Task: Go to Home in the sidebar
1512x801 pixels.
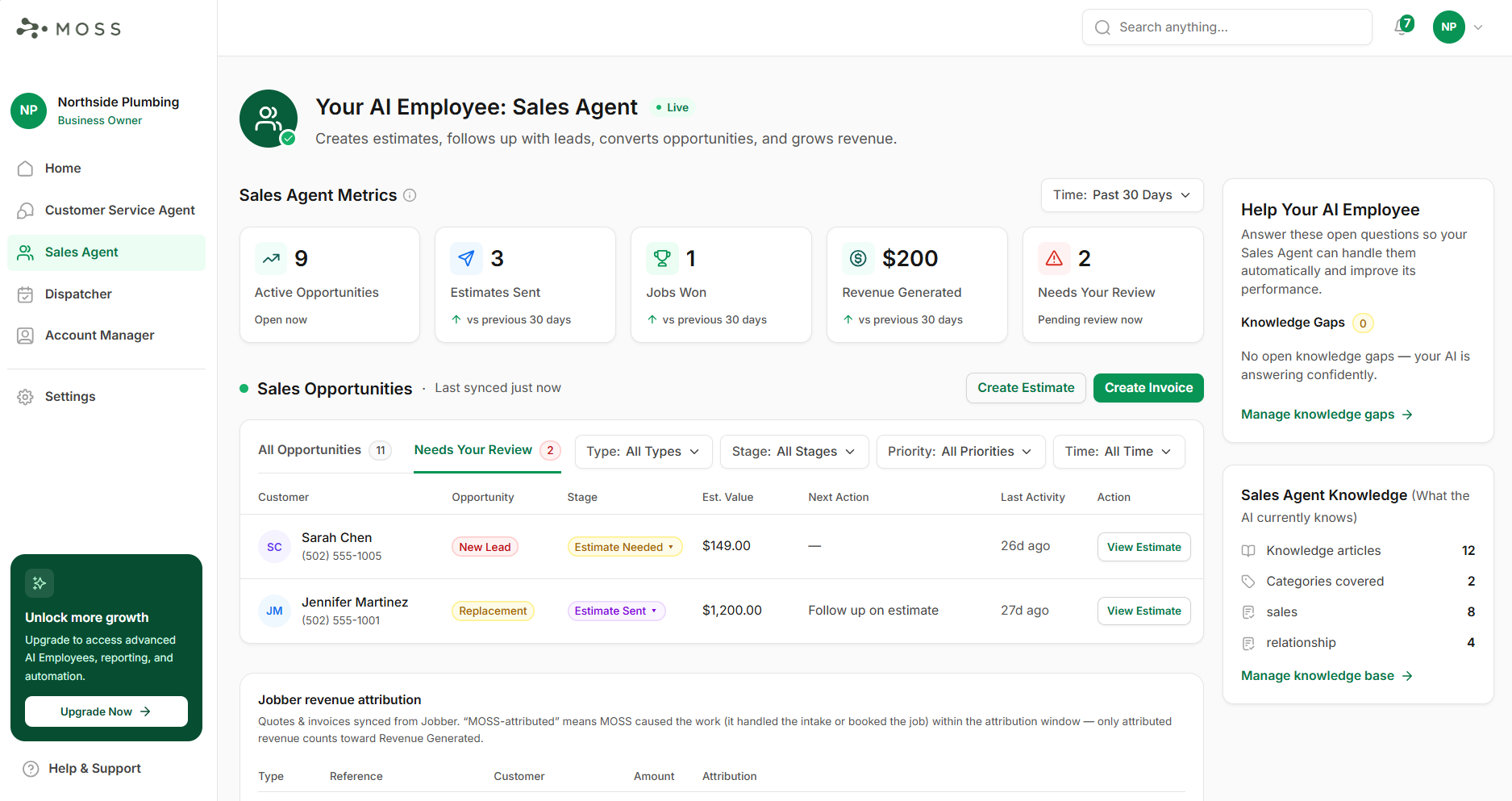Action: [x=106, y=169]
